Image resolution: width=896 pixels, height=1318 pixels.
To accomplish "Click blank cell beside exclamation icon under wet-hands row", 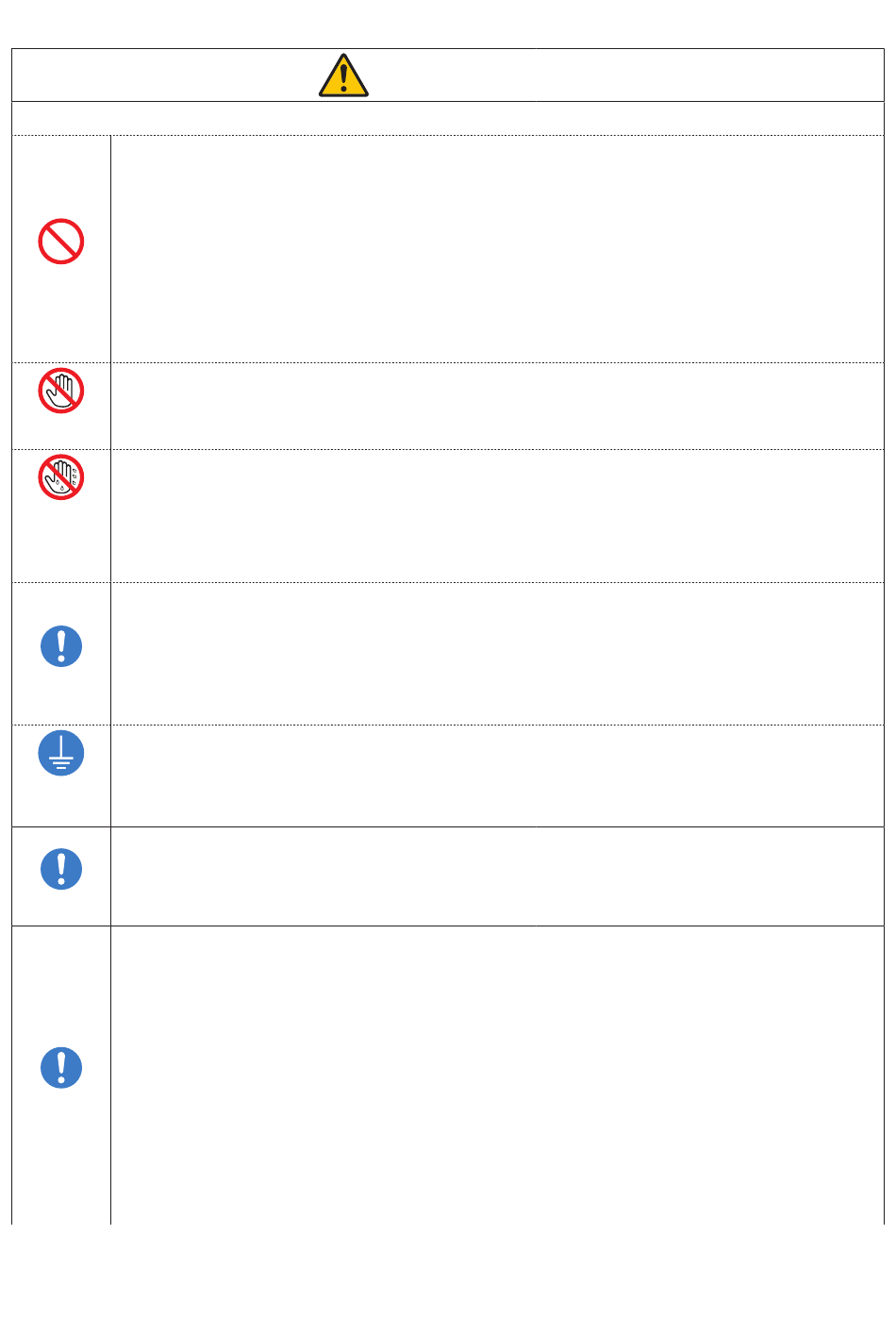I will point(497,654).
